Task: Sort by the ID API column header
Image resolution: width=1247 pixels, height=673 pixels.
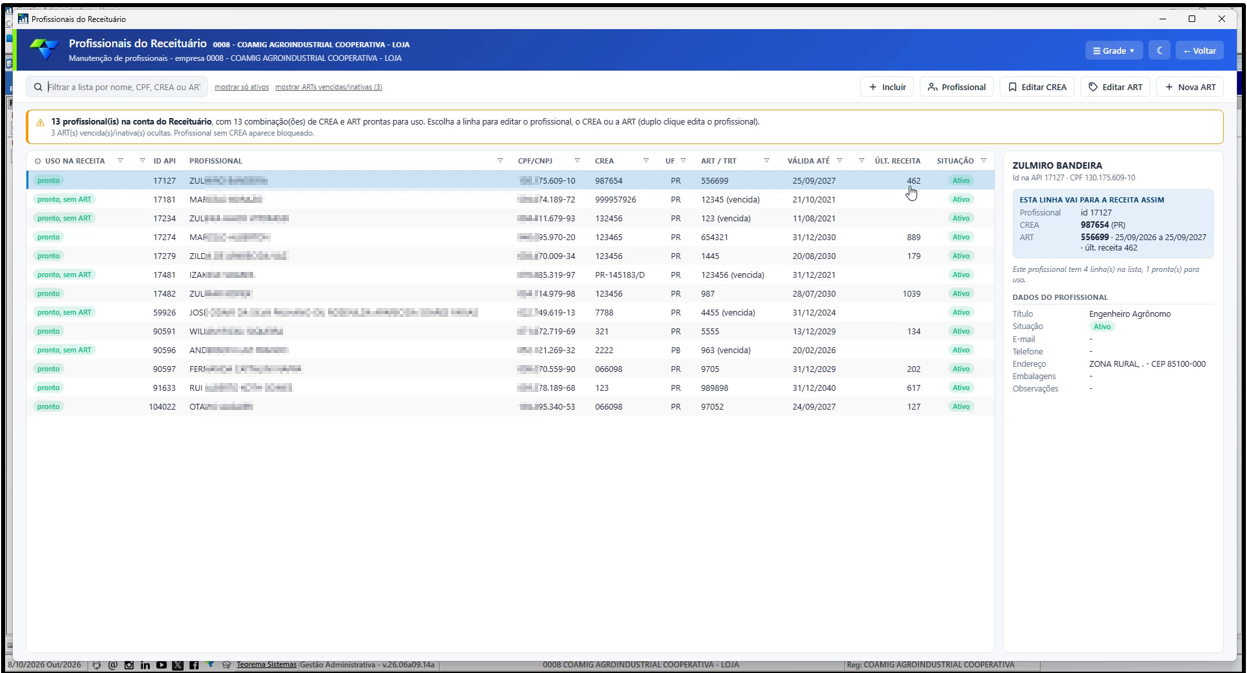Action: point(164,161)
